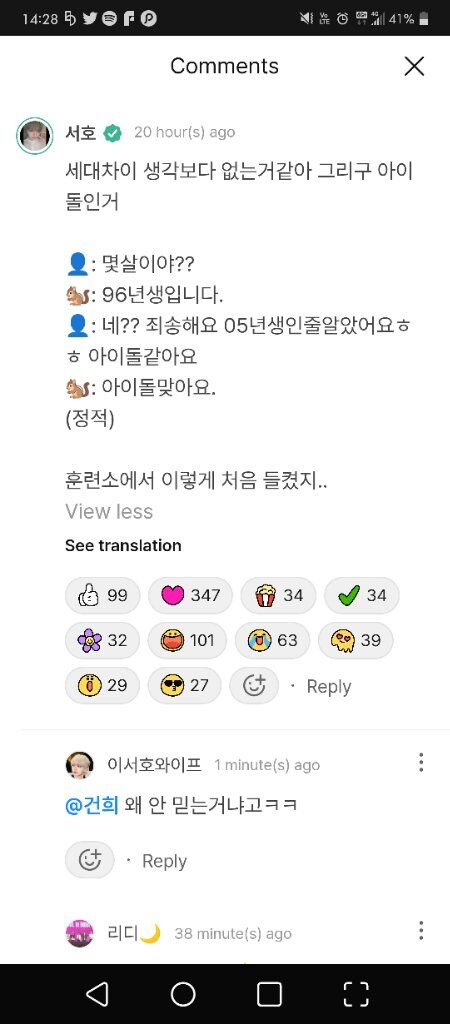Tap the purple flower reaction with 32
450x1024 pixels.
pos(103,640)
